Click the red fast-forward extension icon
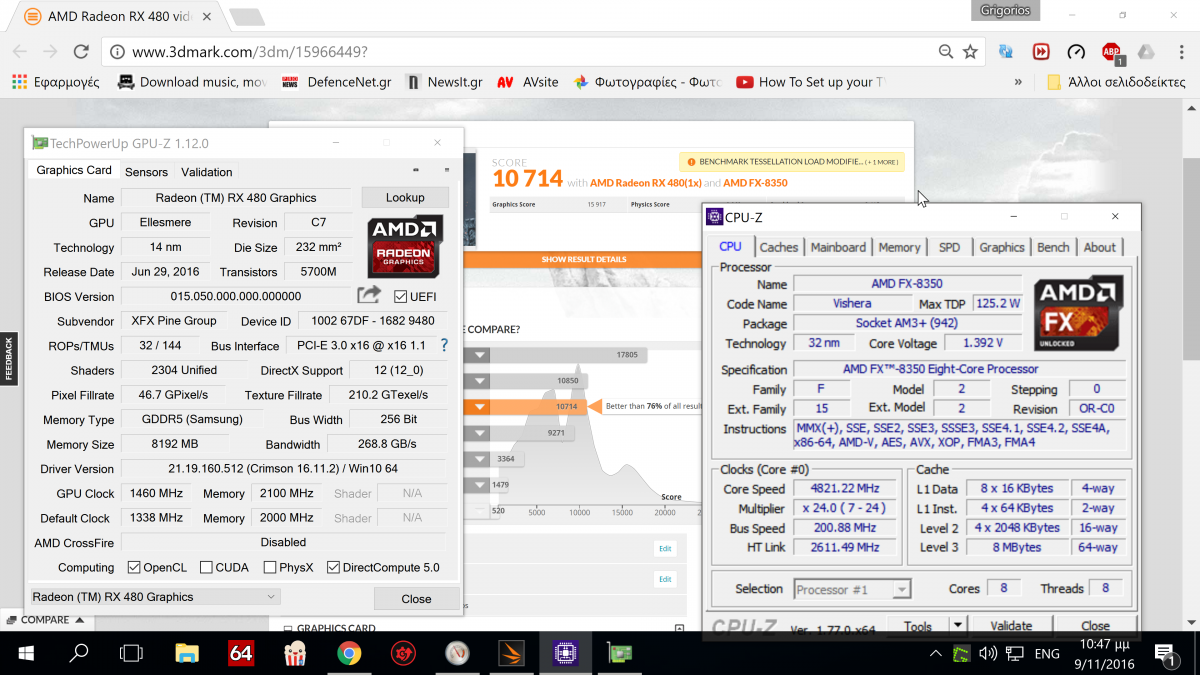1200x675 pixels. coord(1041,52)
